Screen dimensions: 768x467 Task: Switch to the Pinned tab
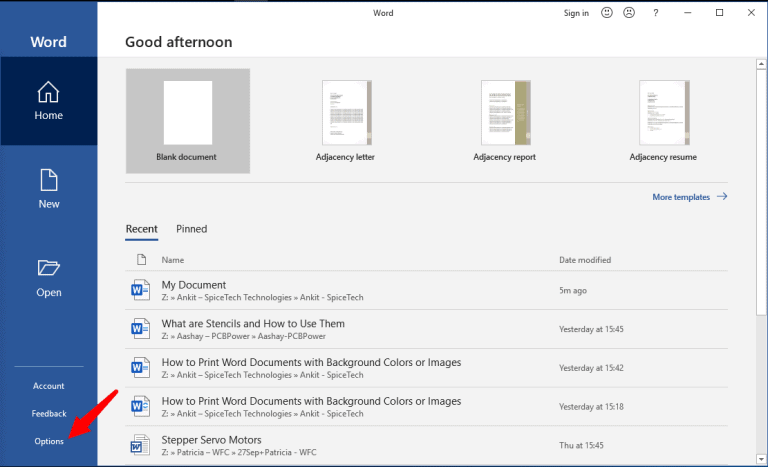point(192,229)
